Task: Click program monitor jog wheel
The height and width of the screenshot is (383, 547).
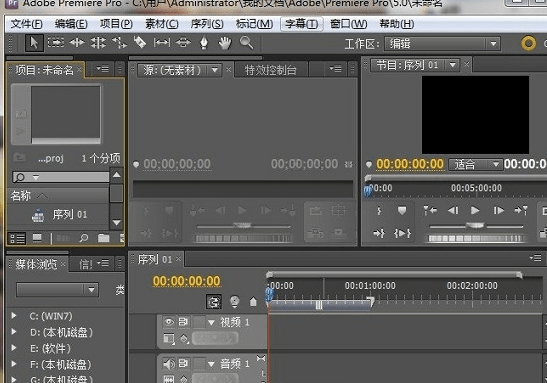Action: 476,239
